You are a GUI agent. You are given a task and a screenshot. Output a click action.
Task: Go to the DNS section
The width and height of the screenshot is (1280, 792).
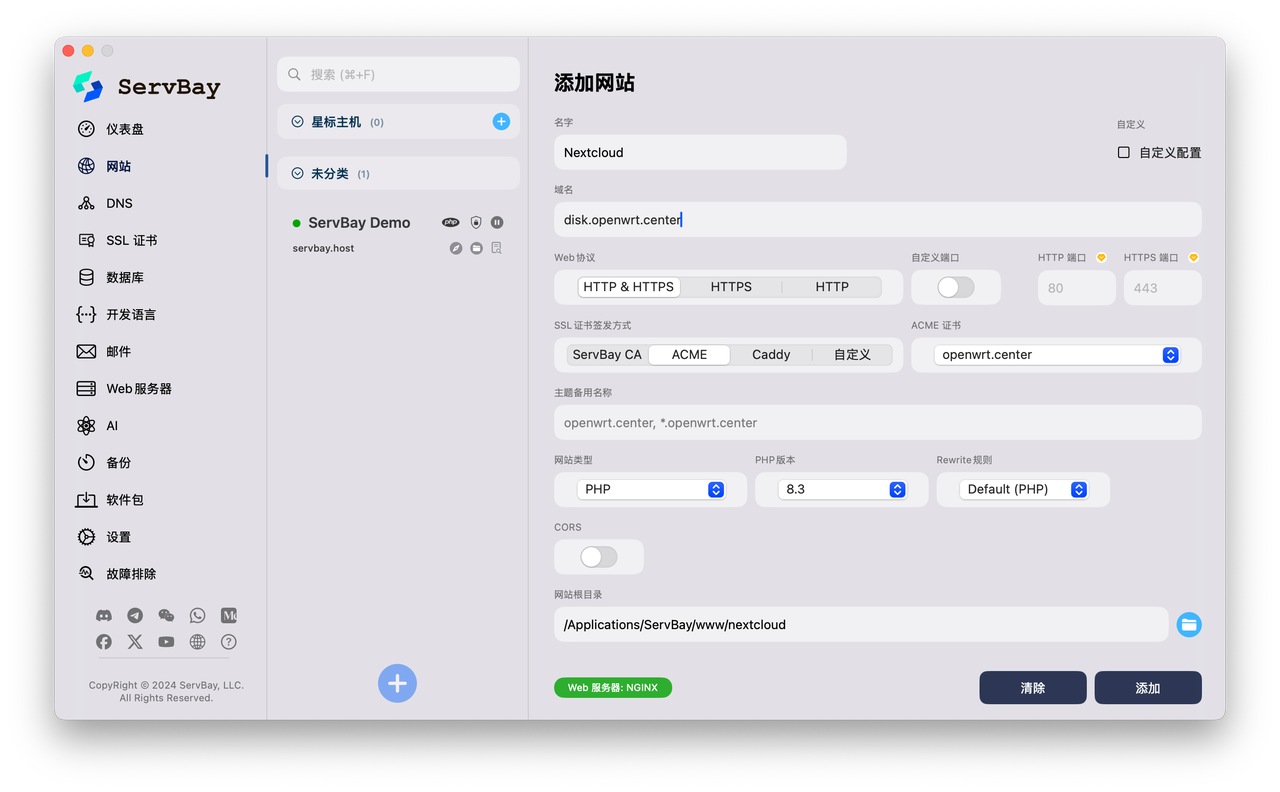[105, 203]
